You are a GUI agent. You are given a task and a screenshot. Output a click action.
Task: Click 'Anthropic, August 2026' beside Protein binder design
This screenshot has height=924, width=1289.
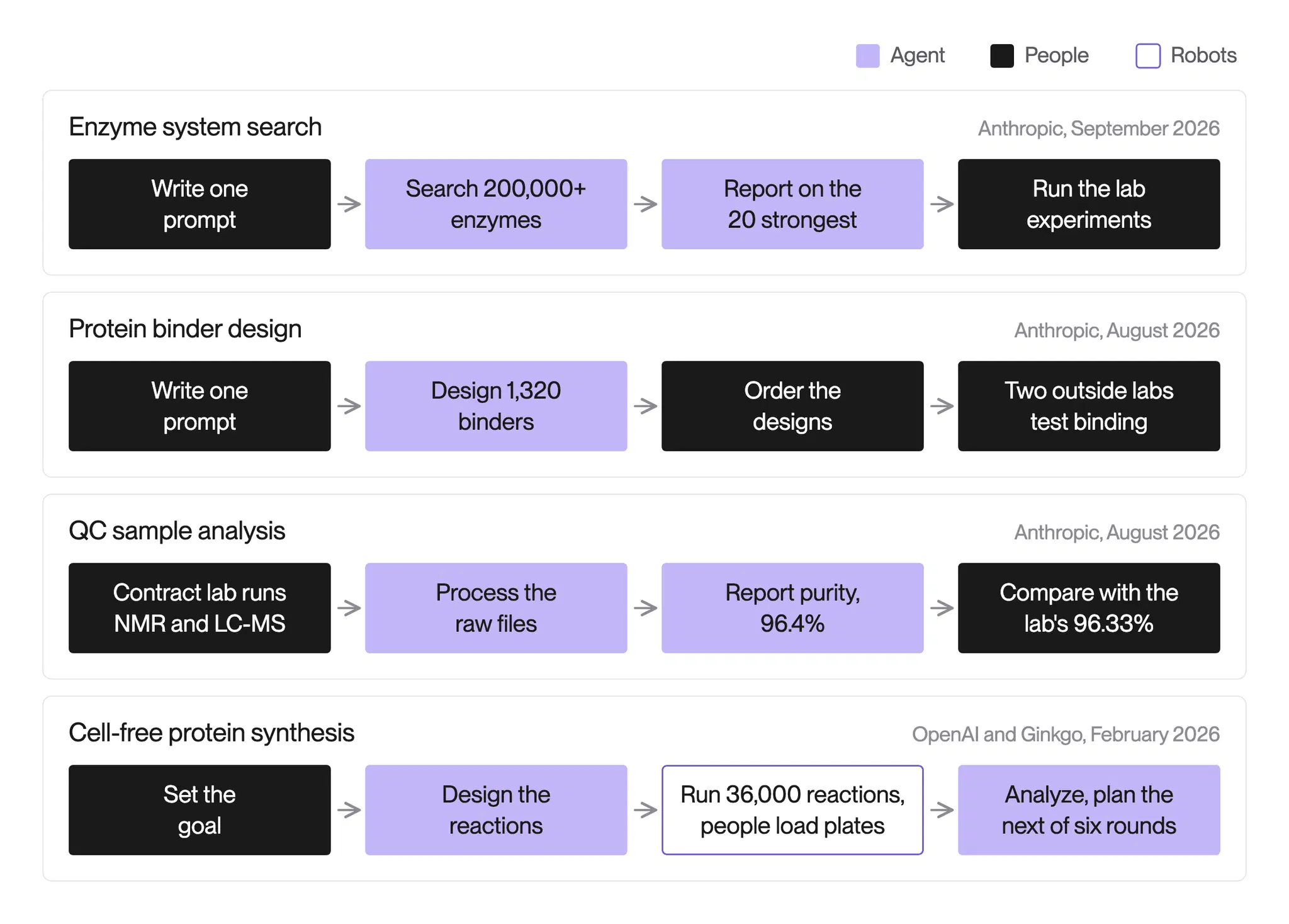[1117, 330]
